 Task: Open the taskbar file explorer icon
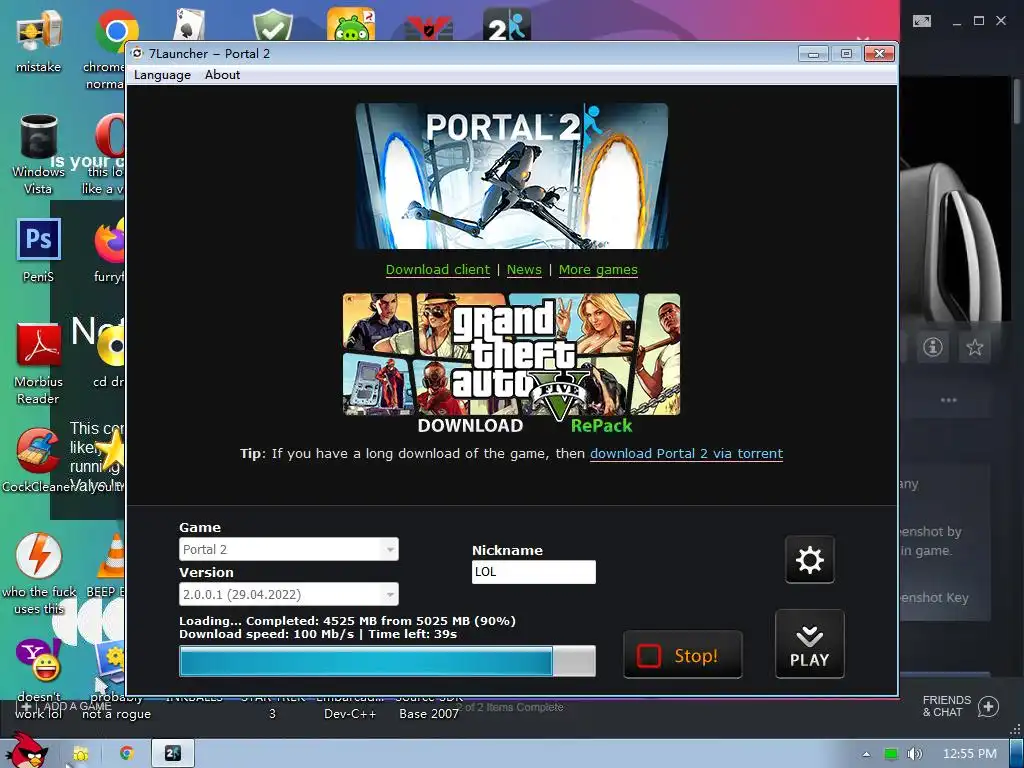(x=80, y=754)
